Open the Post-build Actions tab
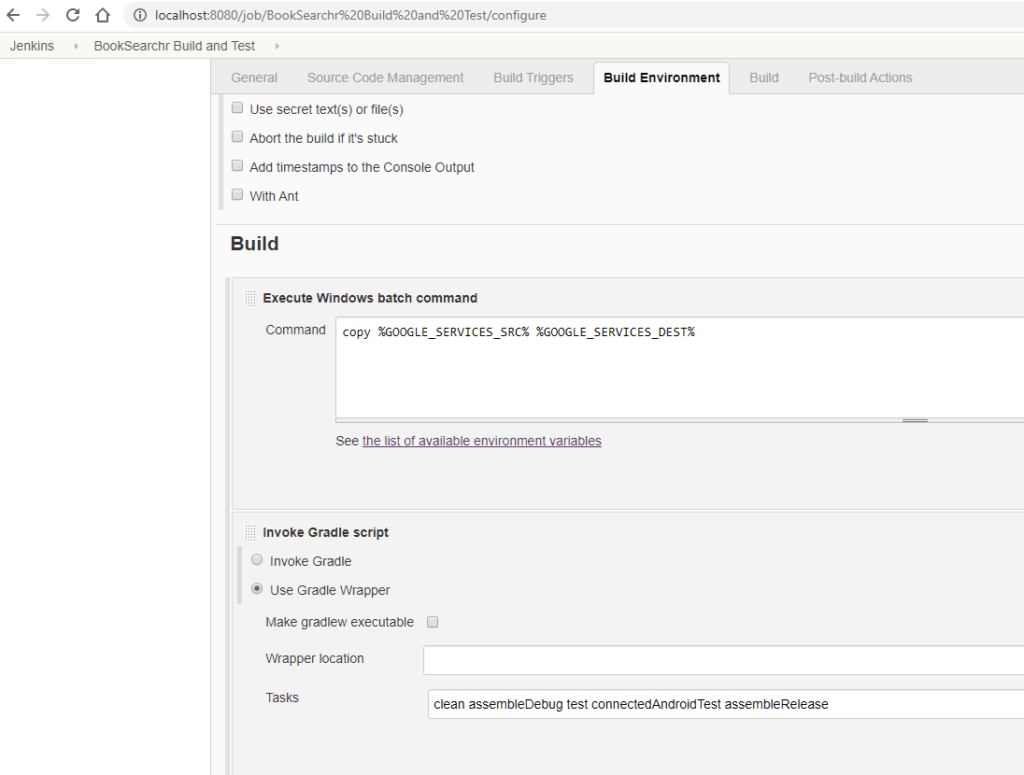This screenshot has height=775, width=1024. coord(860,78)
